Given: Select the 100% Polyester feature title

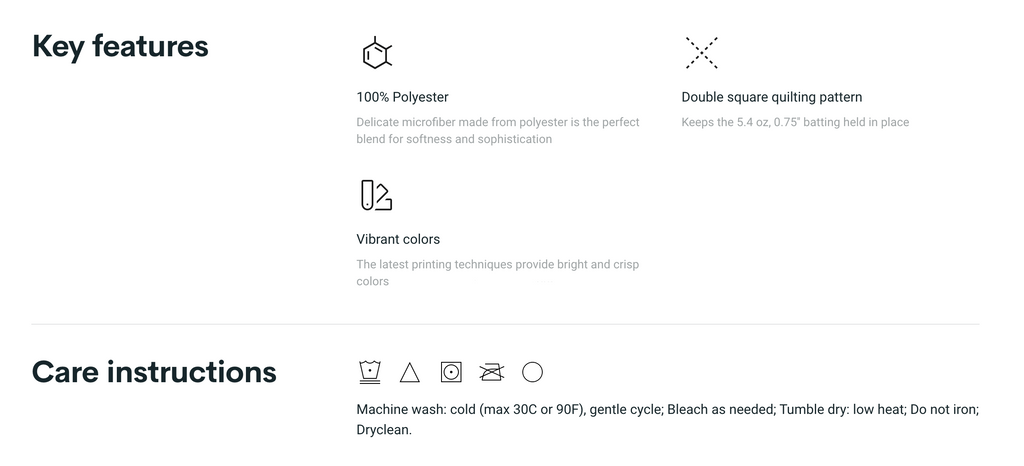Looking at the screenshot, I should point(402,97).
